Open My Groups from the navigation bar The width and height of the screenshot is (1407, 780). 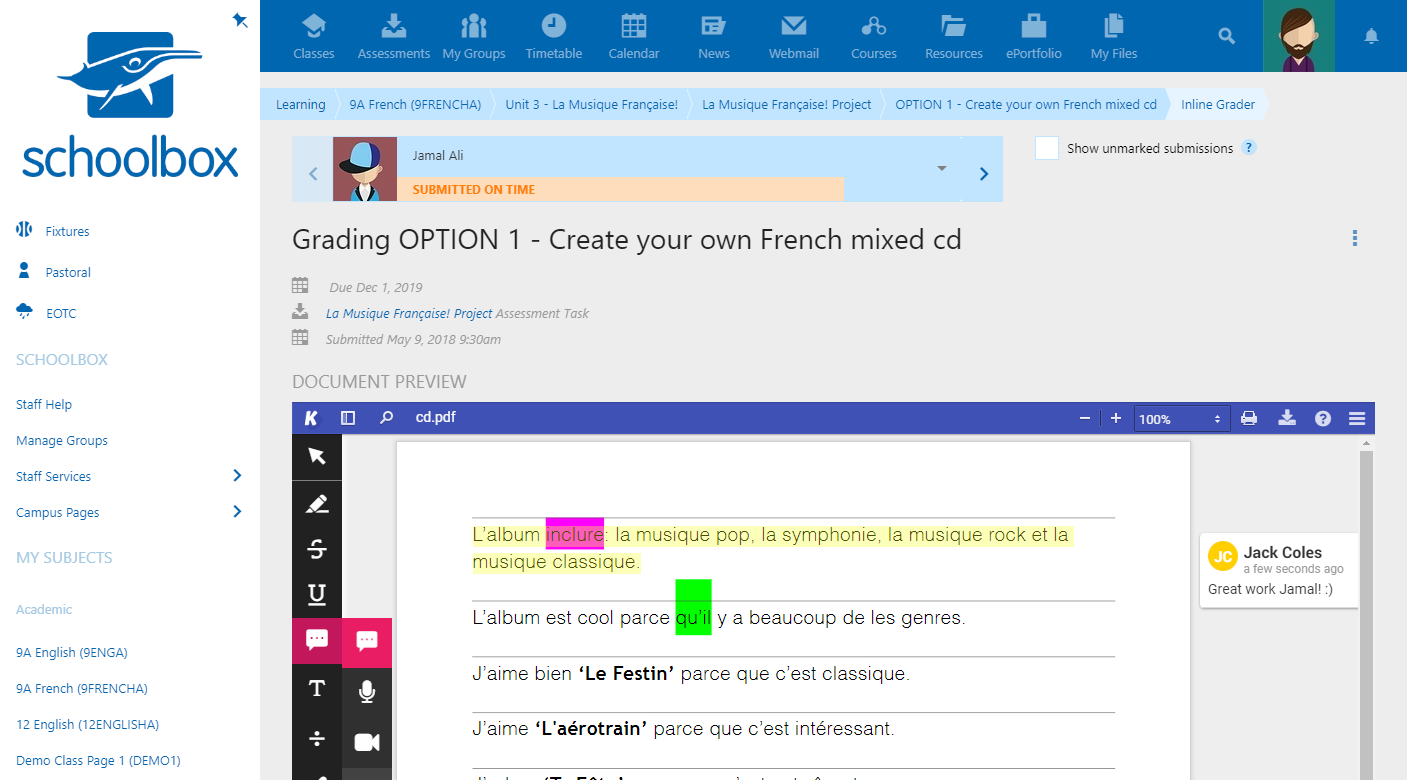(474, 36)
